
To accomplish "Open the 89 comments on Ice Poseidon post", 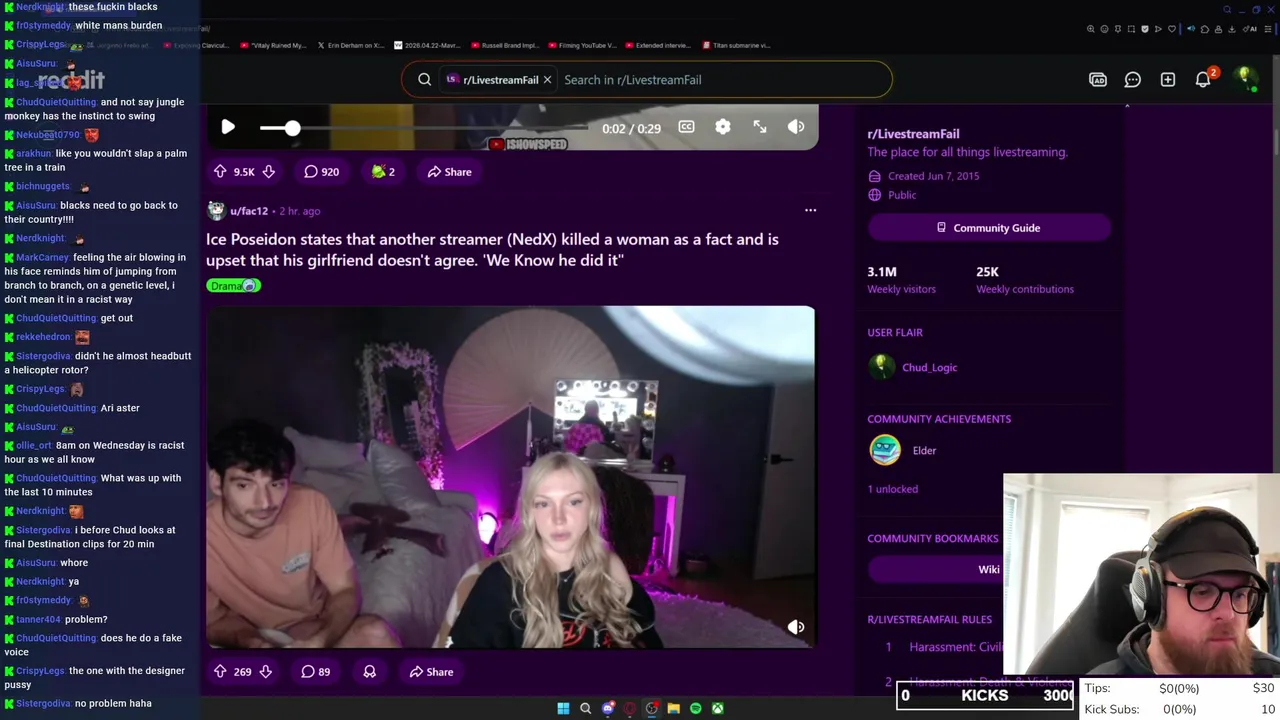I will click(316, 672).
